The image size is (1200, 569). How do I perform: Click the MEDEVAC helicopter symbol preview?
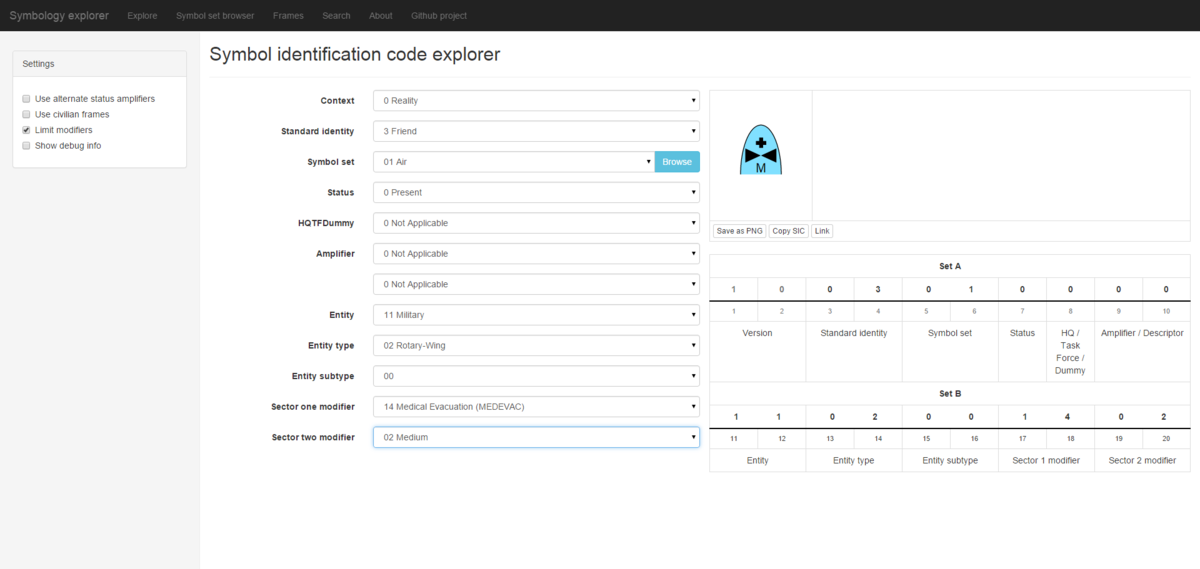click(x=760, y=152)
